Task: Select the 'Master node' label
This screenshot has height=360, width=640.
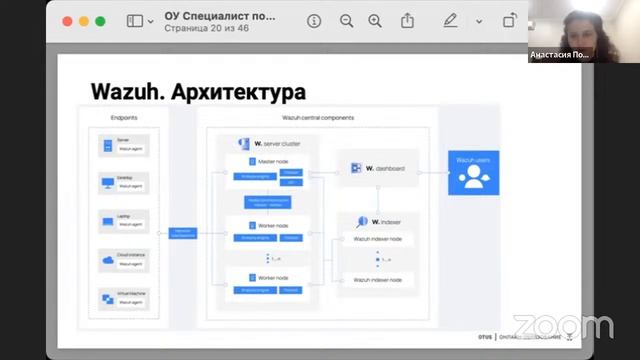Action: [273, 162]
